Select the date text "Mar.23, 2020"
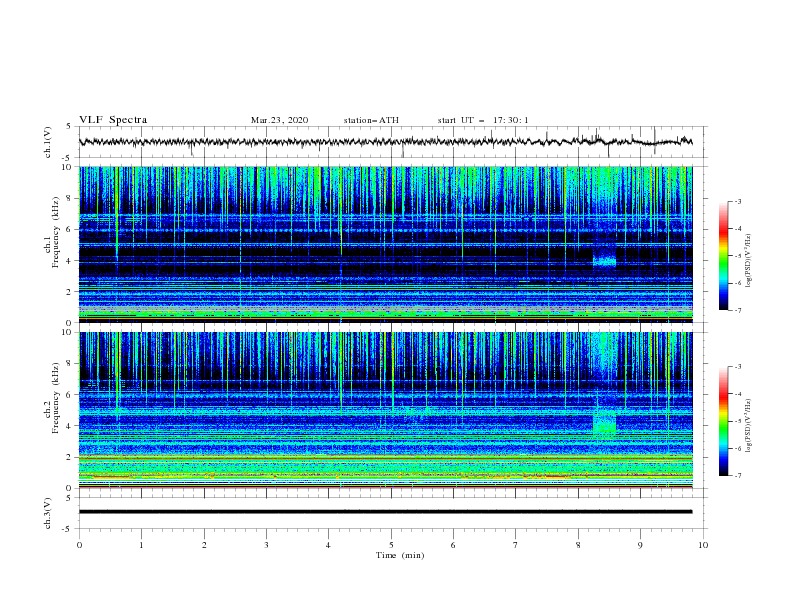This screenshot has height=612, width=792. [x=279, y=120]
